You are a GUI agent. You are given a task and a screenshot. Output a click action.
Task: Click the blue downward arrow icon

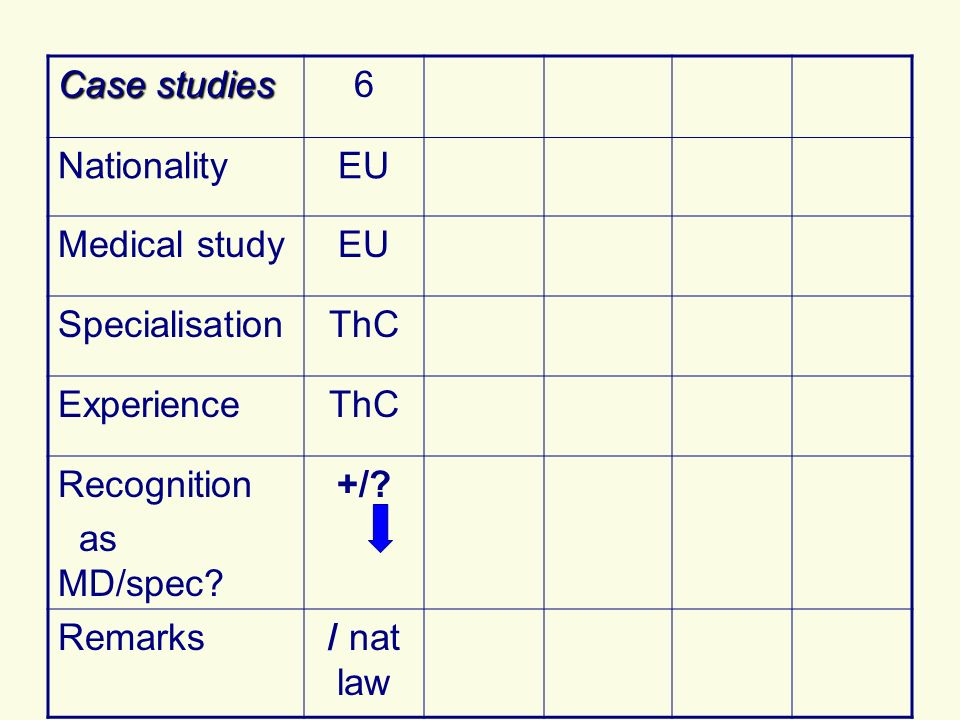[380, 528]
